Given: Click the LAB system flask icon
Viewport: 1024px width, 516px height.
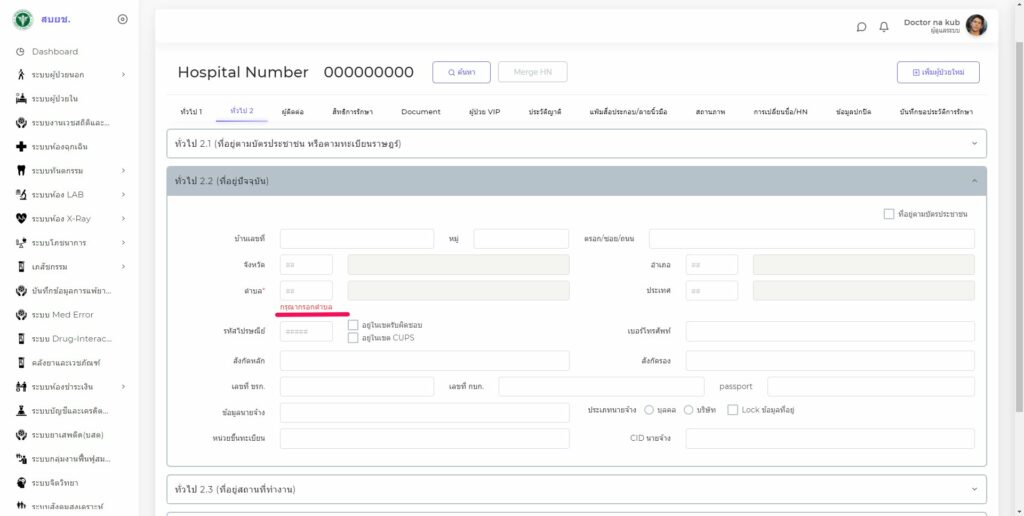Looking at the screenshot, I should pos(21,195).
